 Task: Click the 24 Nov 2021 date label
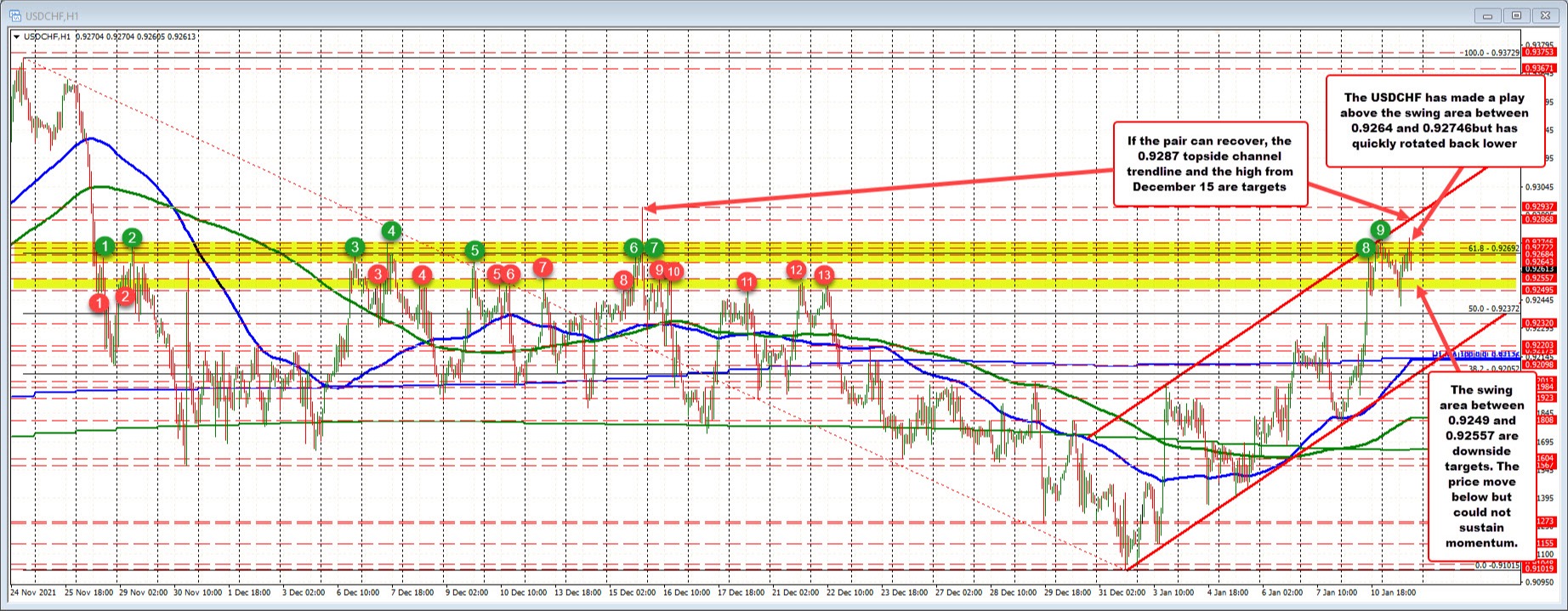[34, 592]
